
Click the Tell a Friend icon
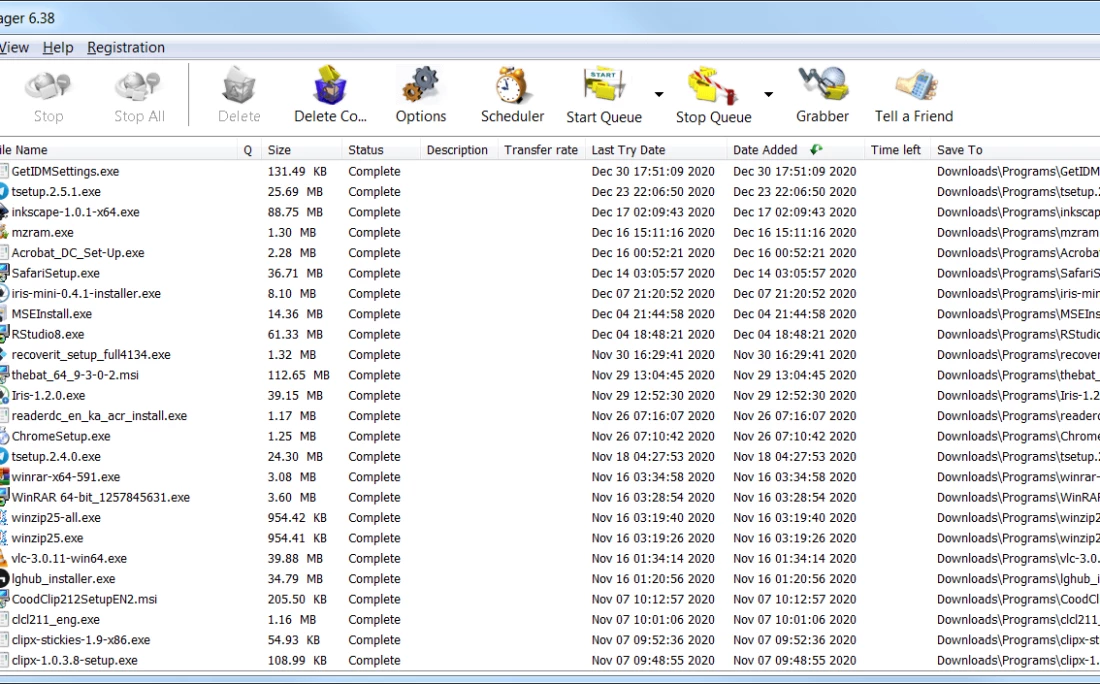point(913,87)
